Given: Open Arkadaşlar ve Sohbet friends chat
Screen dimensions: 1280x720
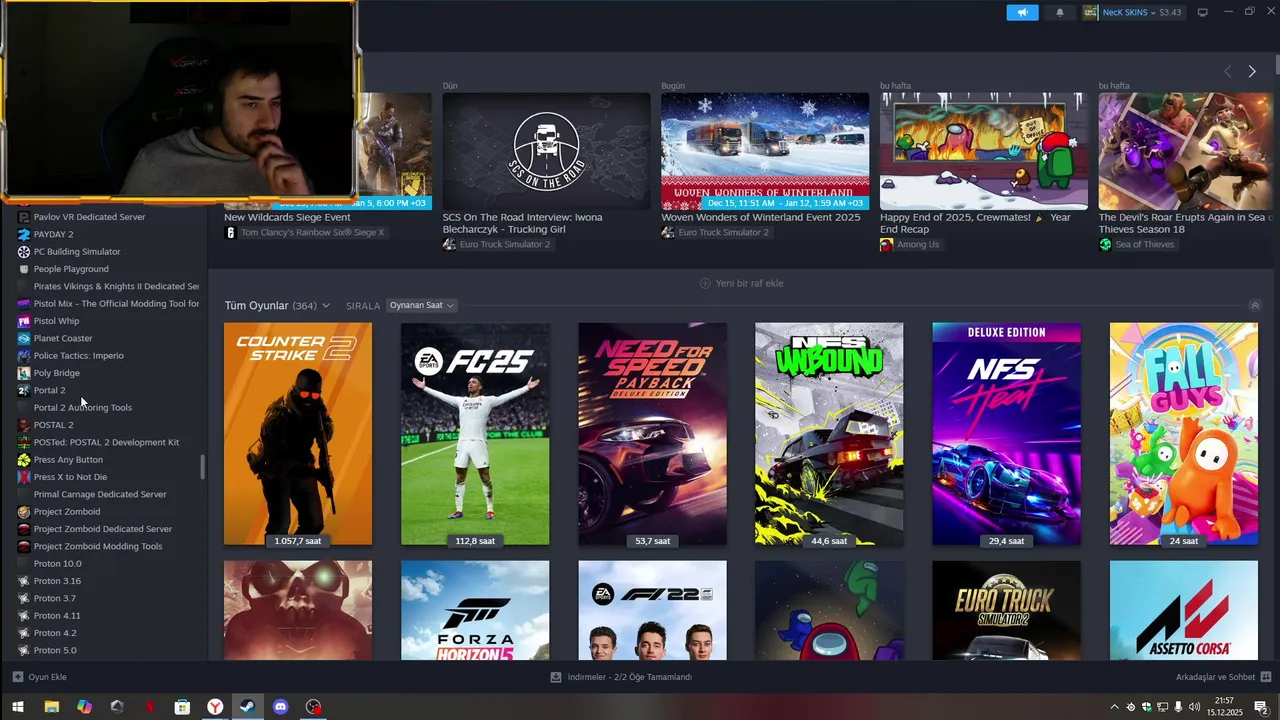Looking at the screenshot, I should (x=1223, y=677).
